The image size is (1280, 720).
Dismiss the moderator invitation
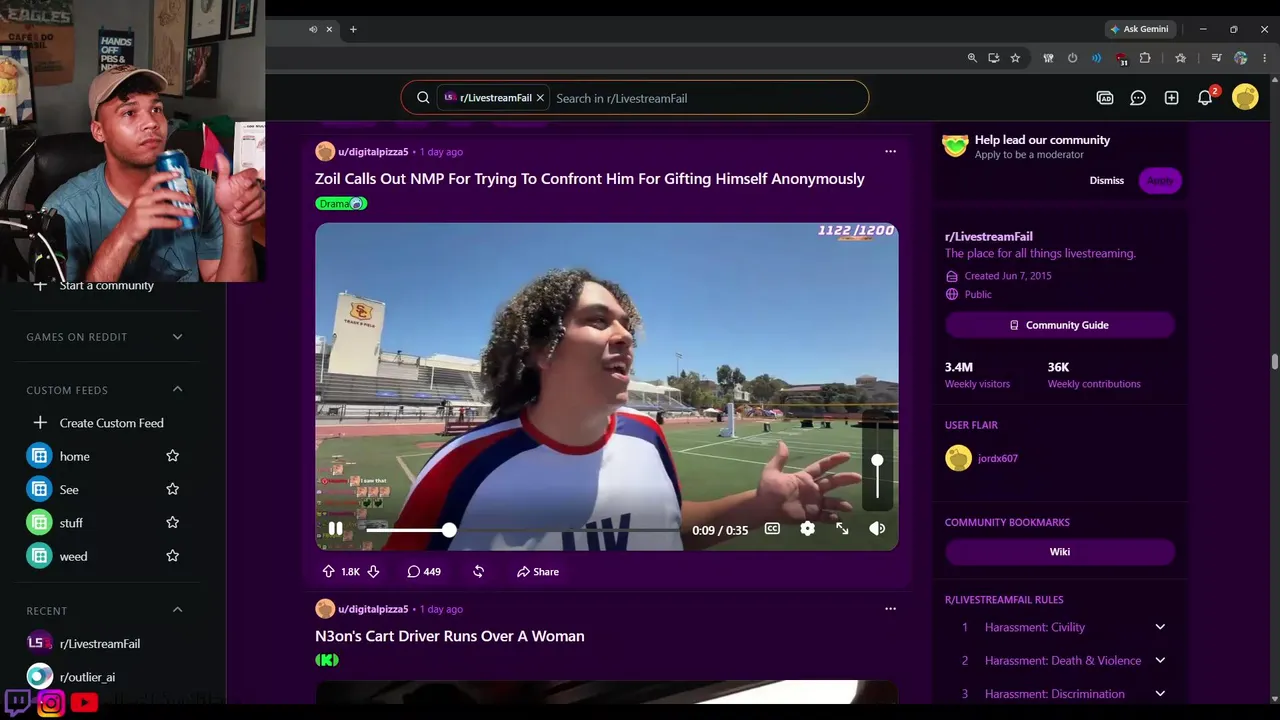1106,180
